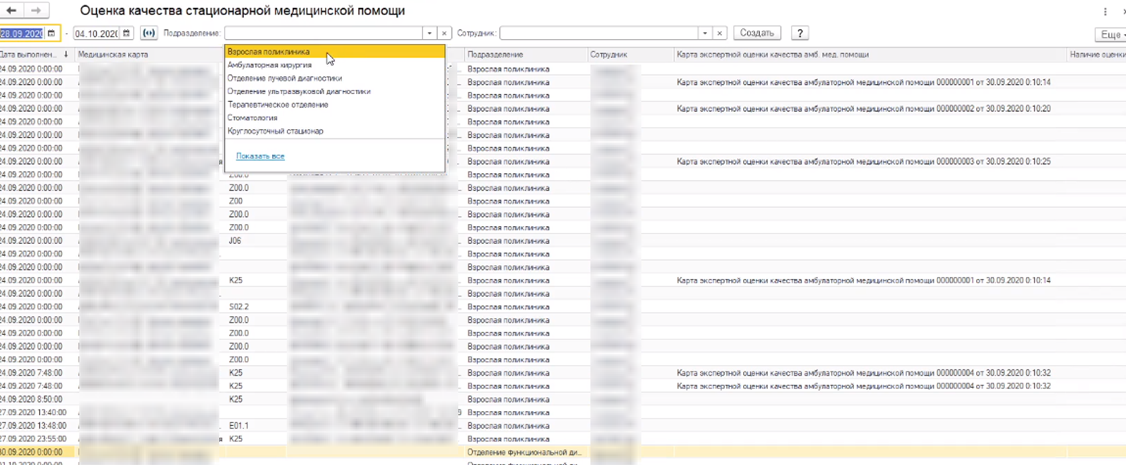Click the Показать все link

pyautogui.click(x=260, y=156)
